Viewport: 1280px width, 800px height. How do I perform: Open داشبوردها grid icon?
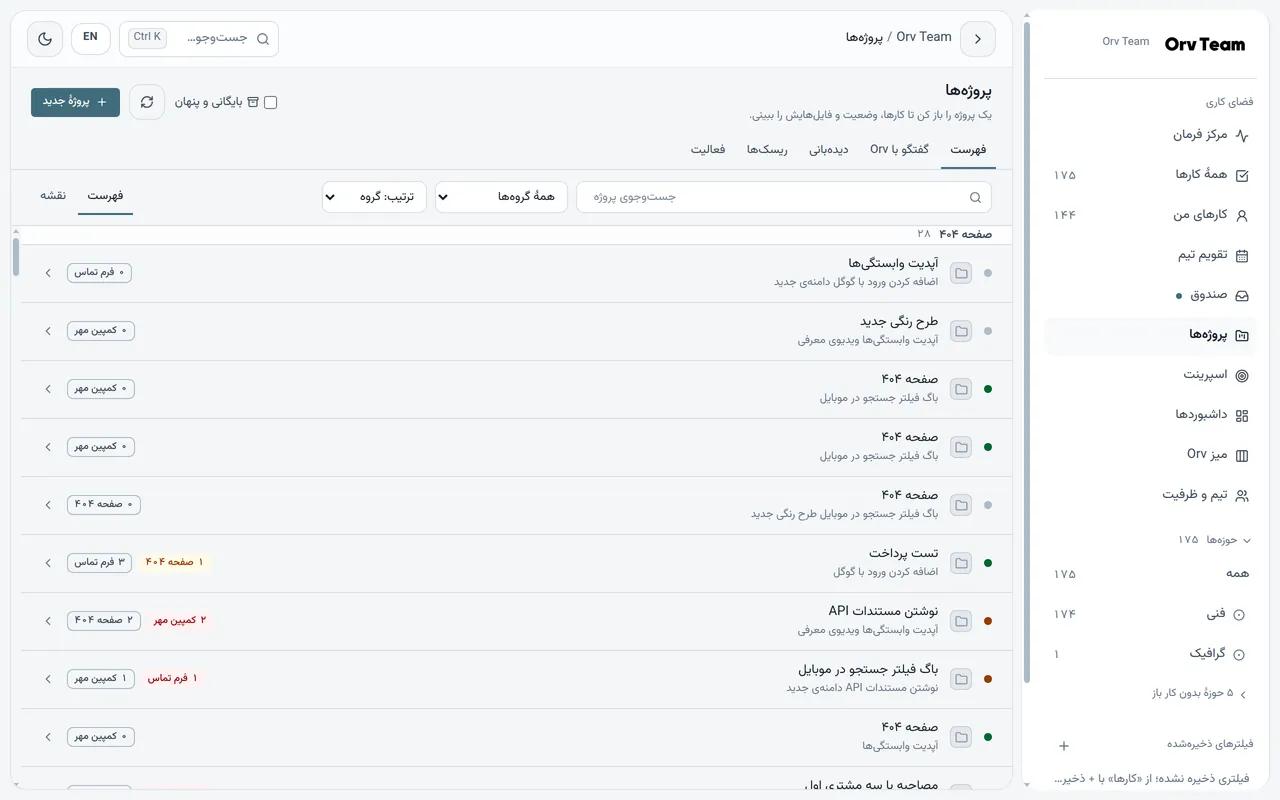(x=1242, y=415)
